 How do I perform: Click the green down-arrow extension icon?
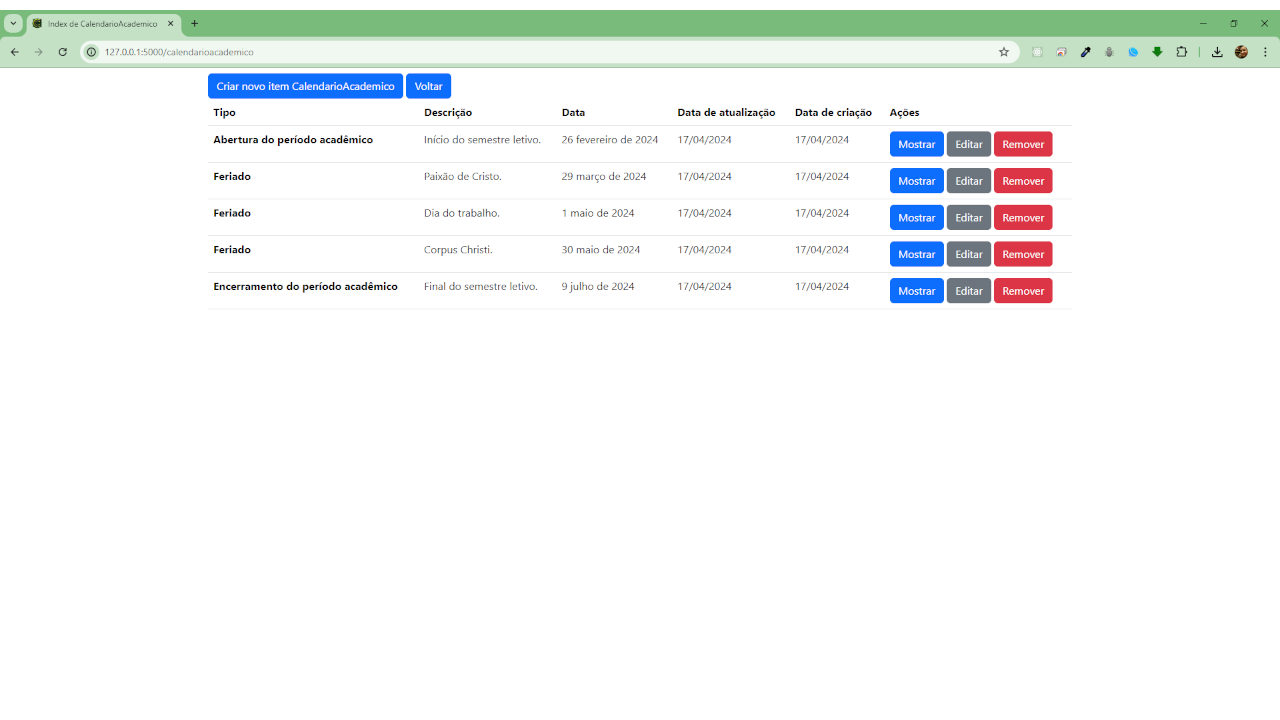coord(1157,52)
